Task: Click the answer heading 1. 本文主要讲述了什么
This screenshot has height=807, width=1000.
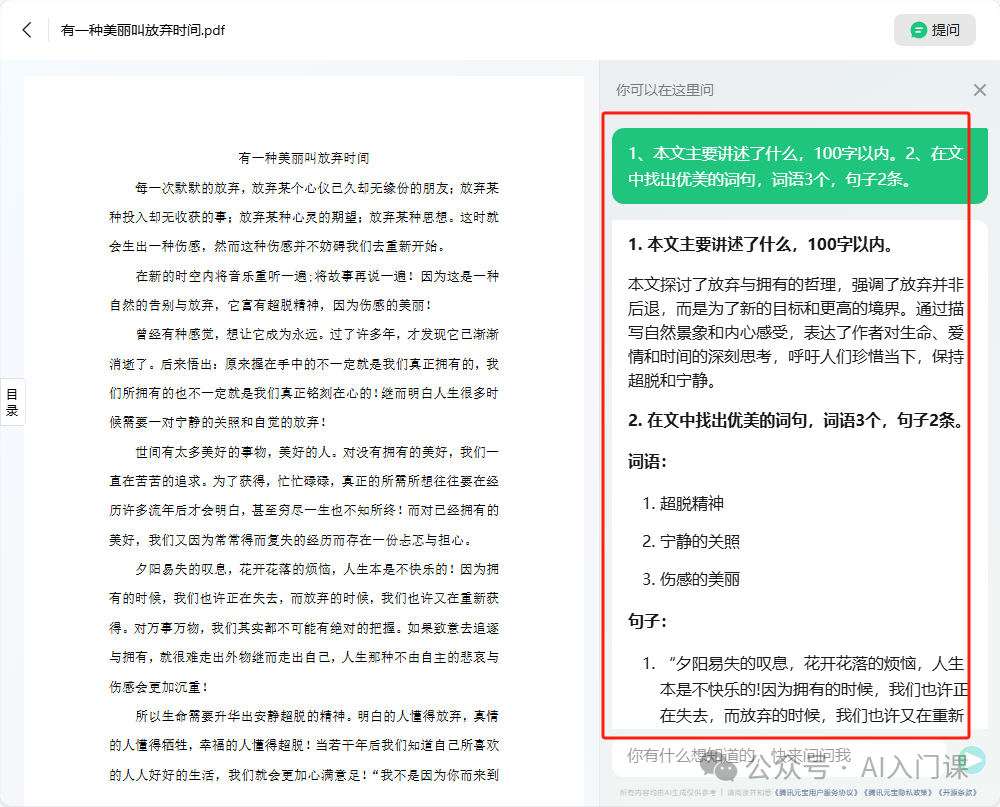Action: pyautogui.click(x=761, y=245)
